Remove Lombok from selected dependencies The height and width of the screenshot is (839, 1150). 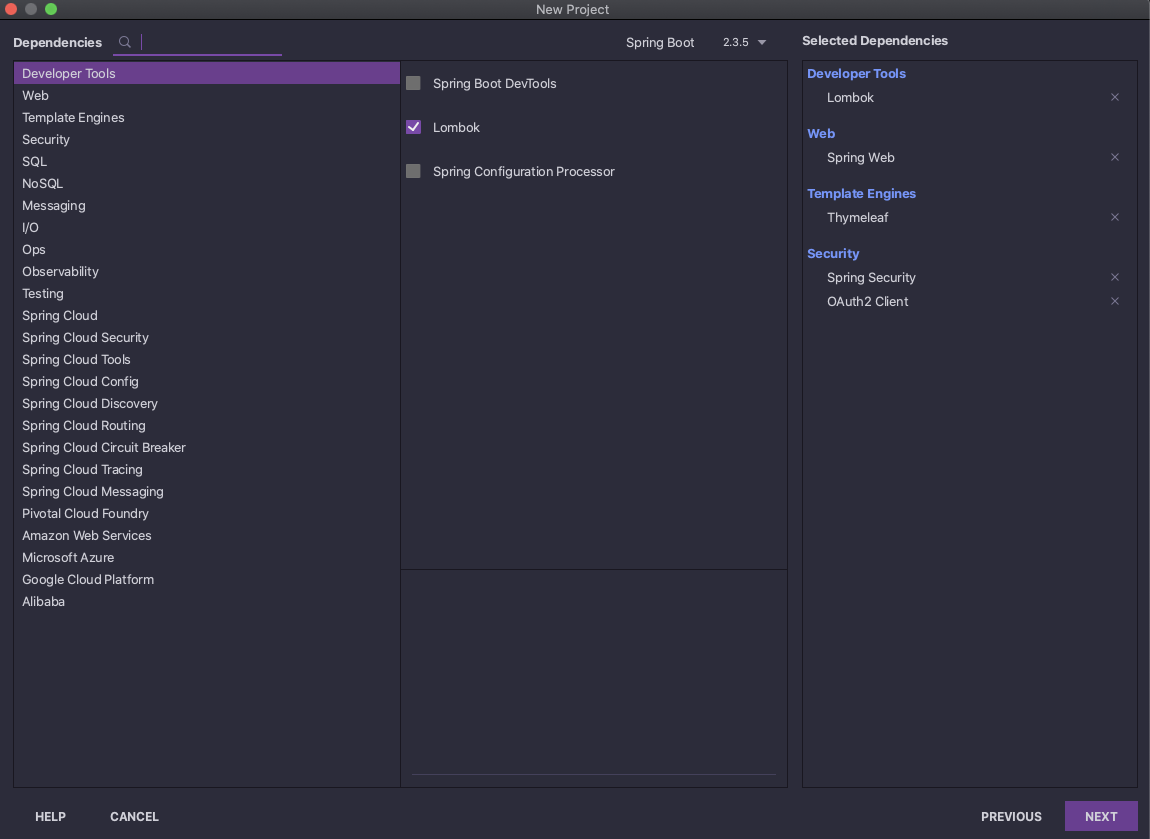1114,97
